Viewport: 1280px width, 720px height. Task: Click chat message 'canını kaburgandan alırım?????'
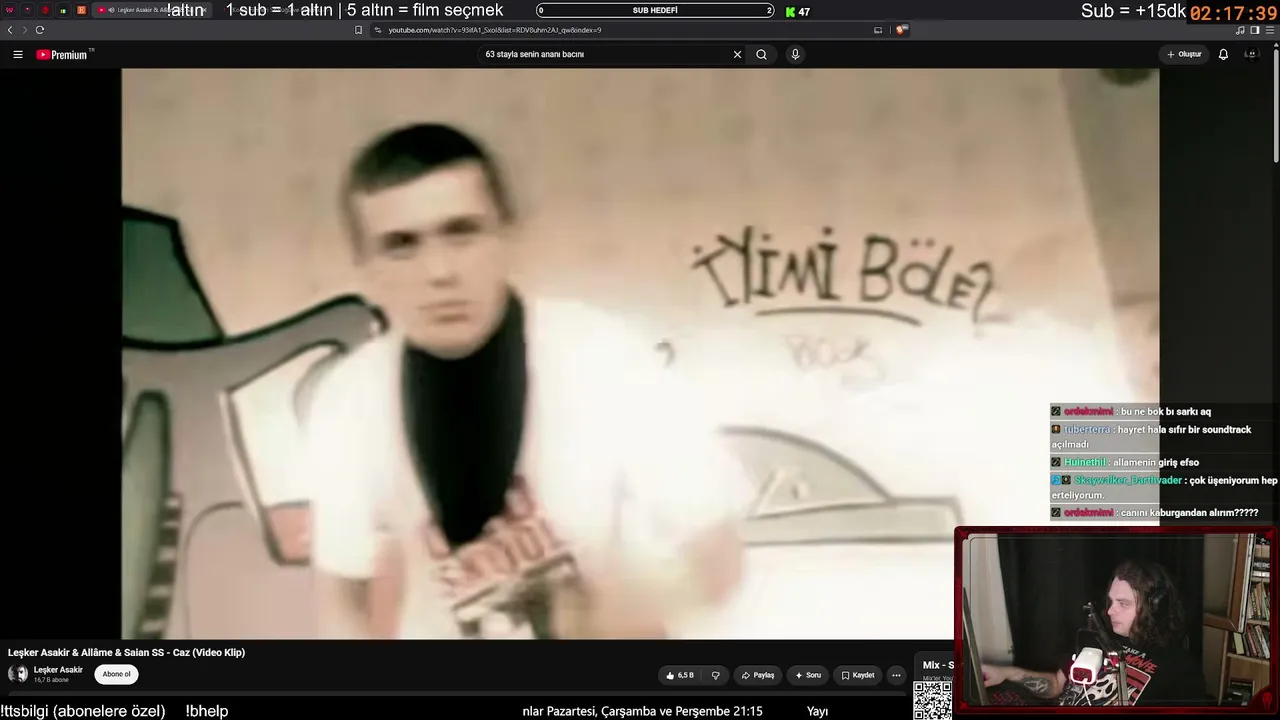pyautogui.click(x=1190, y=513)
